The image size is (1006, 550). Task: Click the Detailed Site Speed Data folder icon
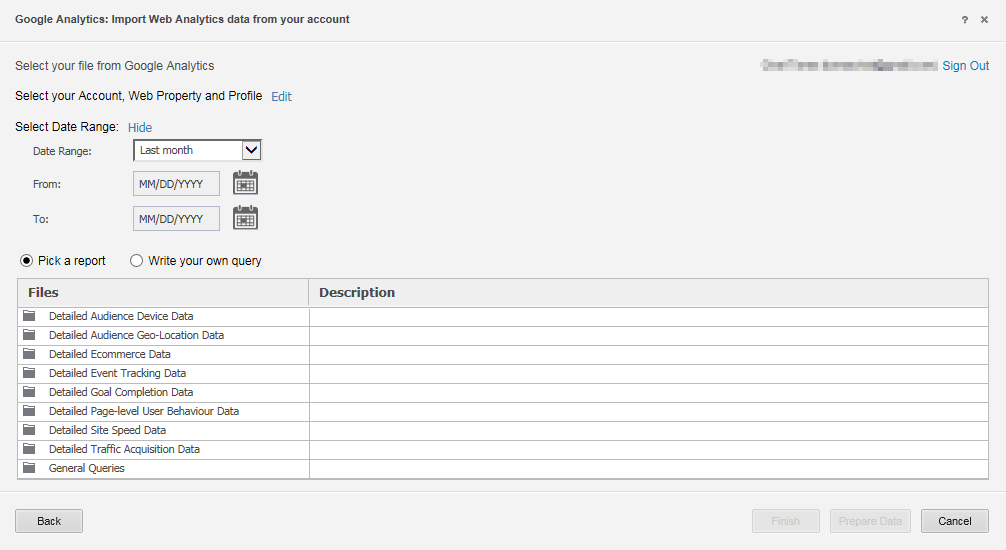(x=29, y=430)
